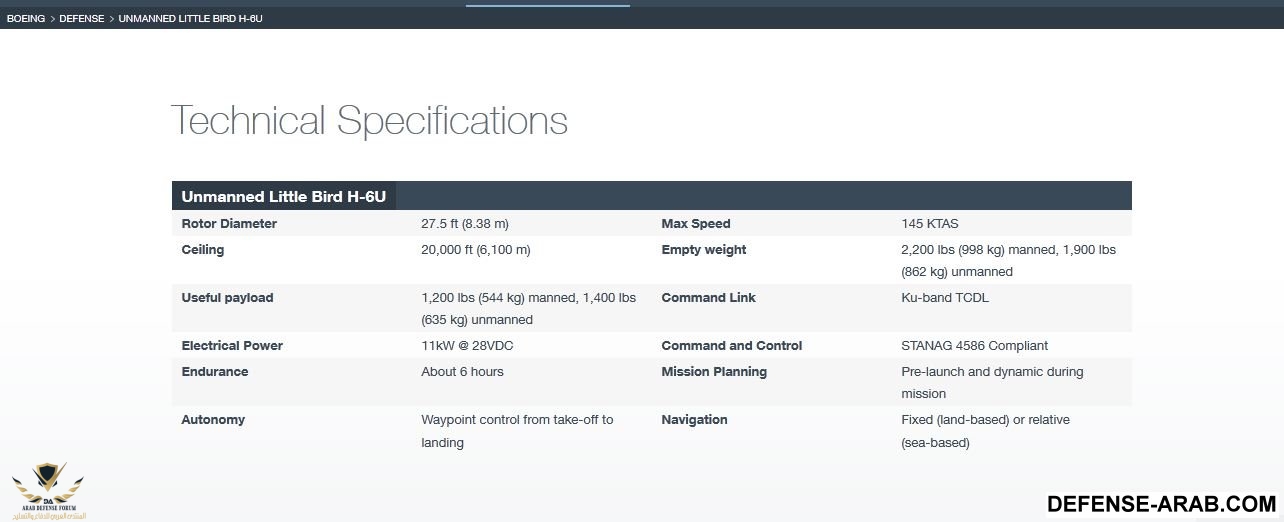Screen dimensions: 1284x522
Task: Click the DEFENSE-ARAB.COM watermark text
Action: click(x=1161, y=504)
